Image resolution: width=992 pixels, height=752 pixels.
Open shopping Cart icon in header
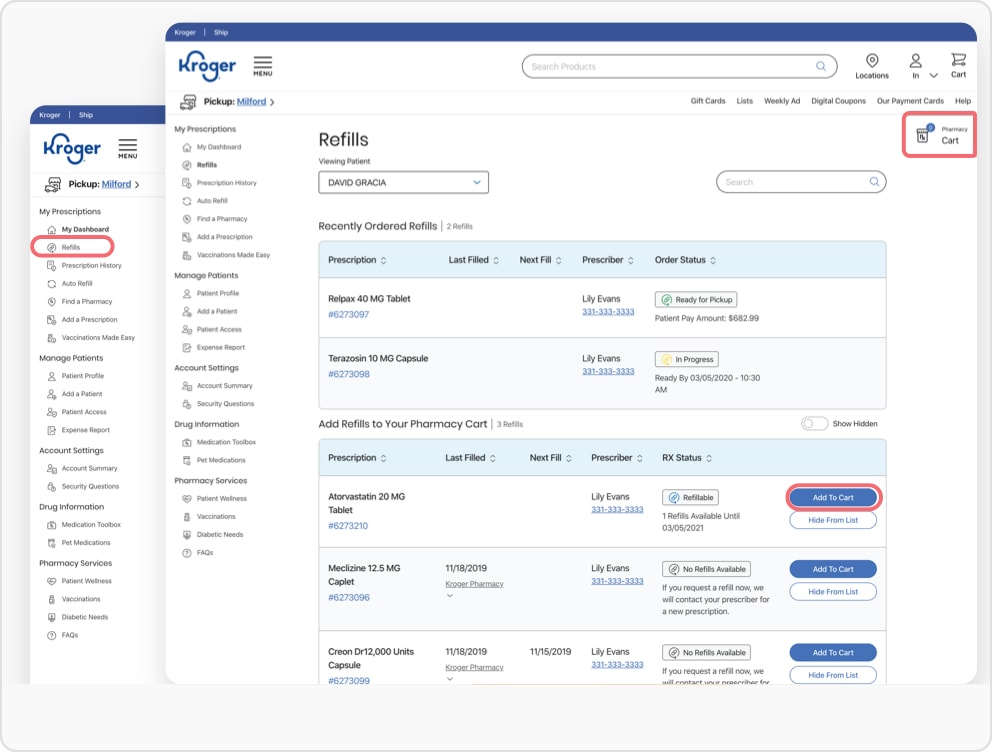958,60
